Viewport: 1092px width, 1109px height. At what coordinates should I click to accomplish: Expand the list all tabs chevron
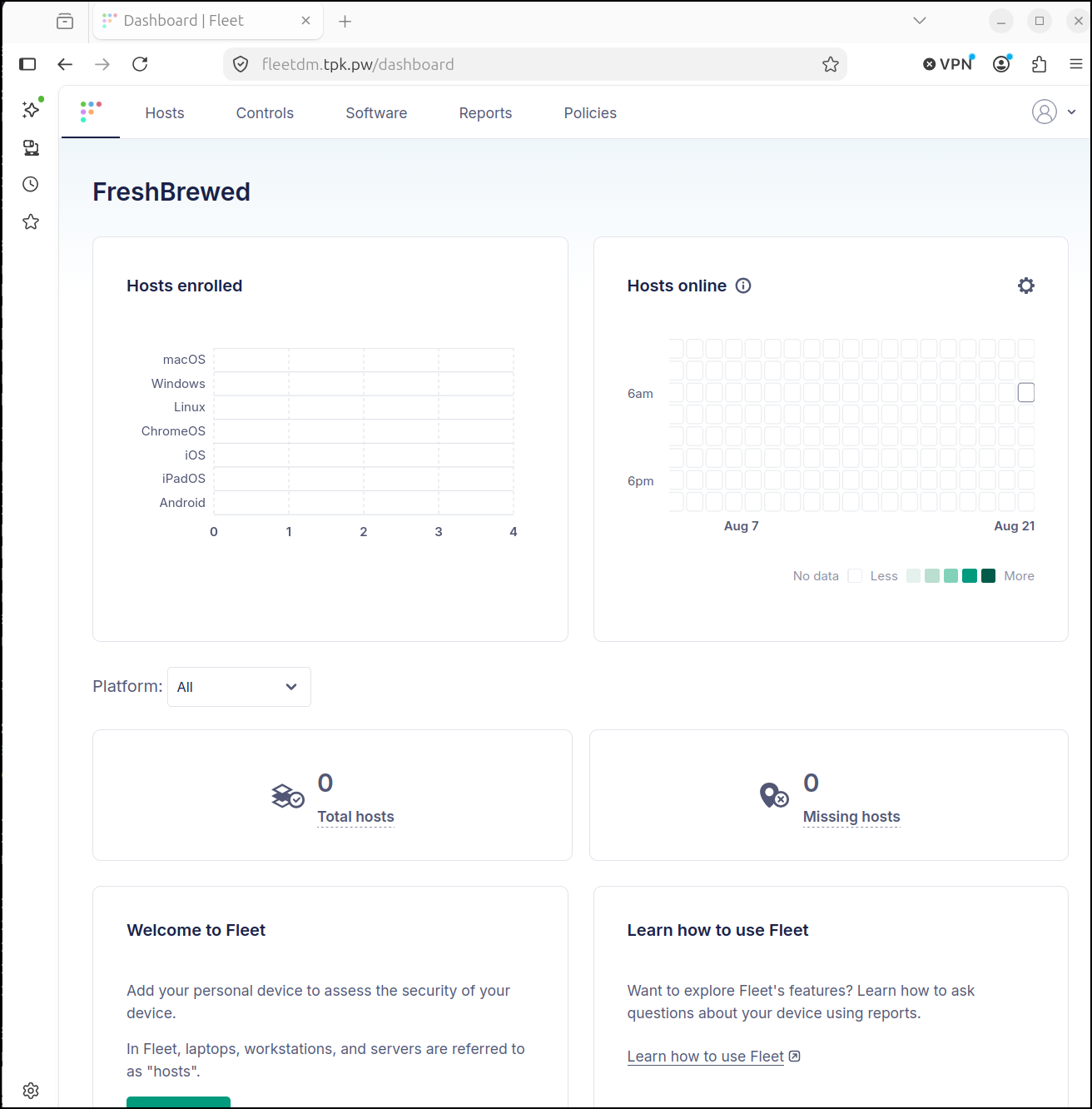920,21
